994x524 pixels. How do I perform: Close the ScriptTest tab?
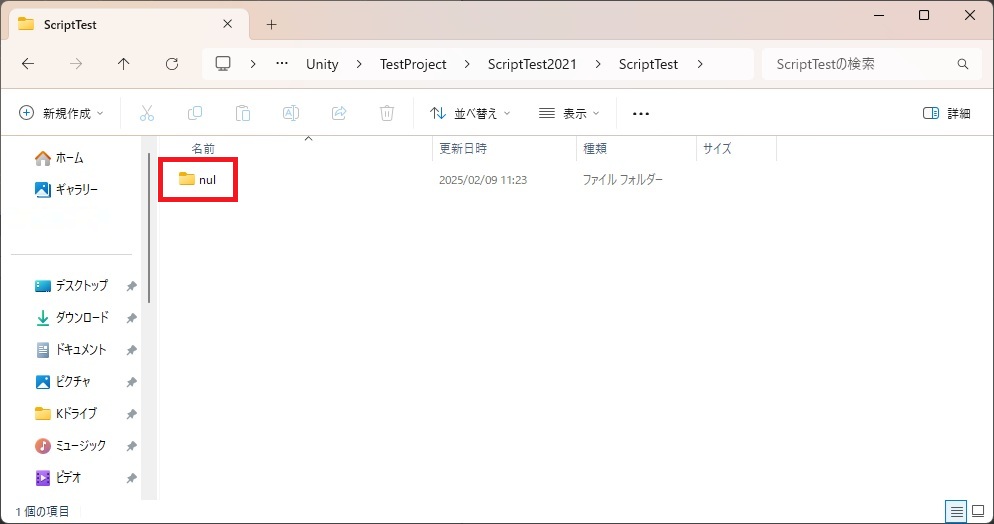(x=228, y=24)
